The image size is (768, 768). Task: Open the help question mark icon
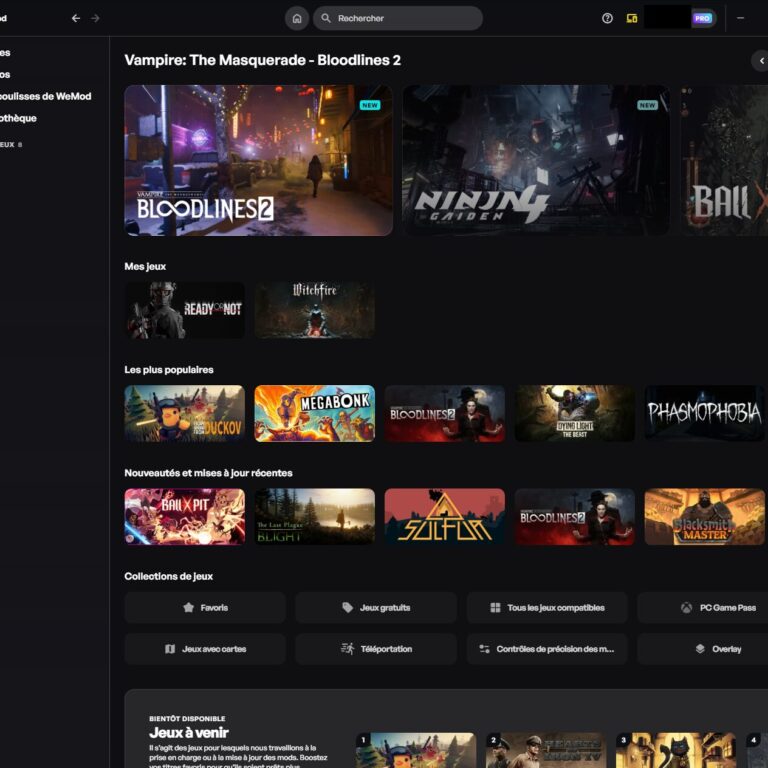coord(607,18)
